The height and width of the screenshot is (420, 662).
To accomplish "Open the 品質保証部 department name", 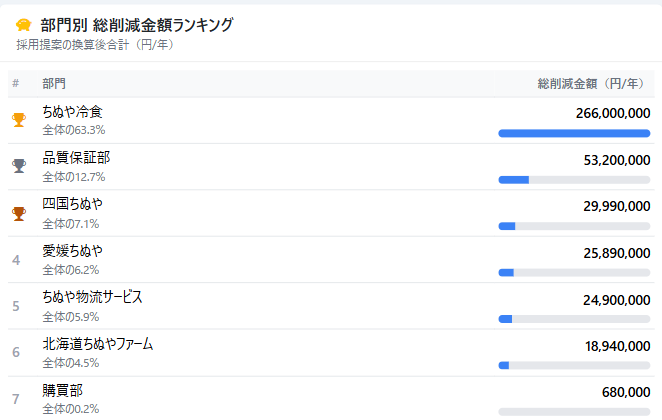I will 76,158.
